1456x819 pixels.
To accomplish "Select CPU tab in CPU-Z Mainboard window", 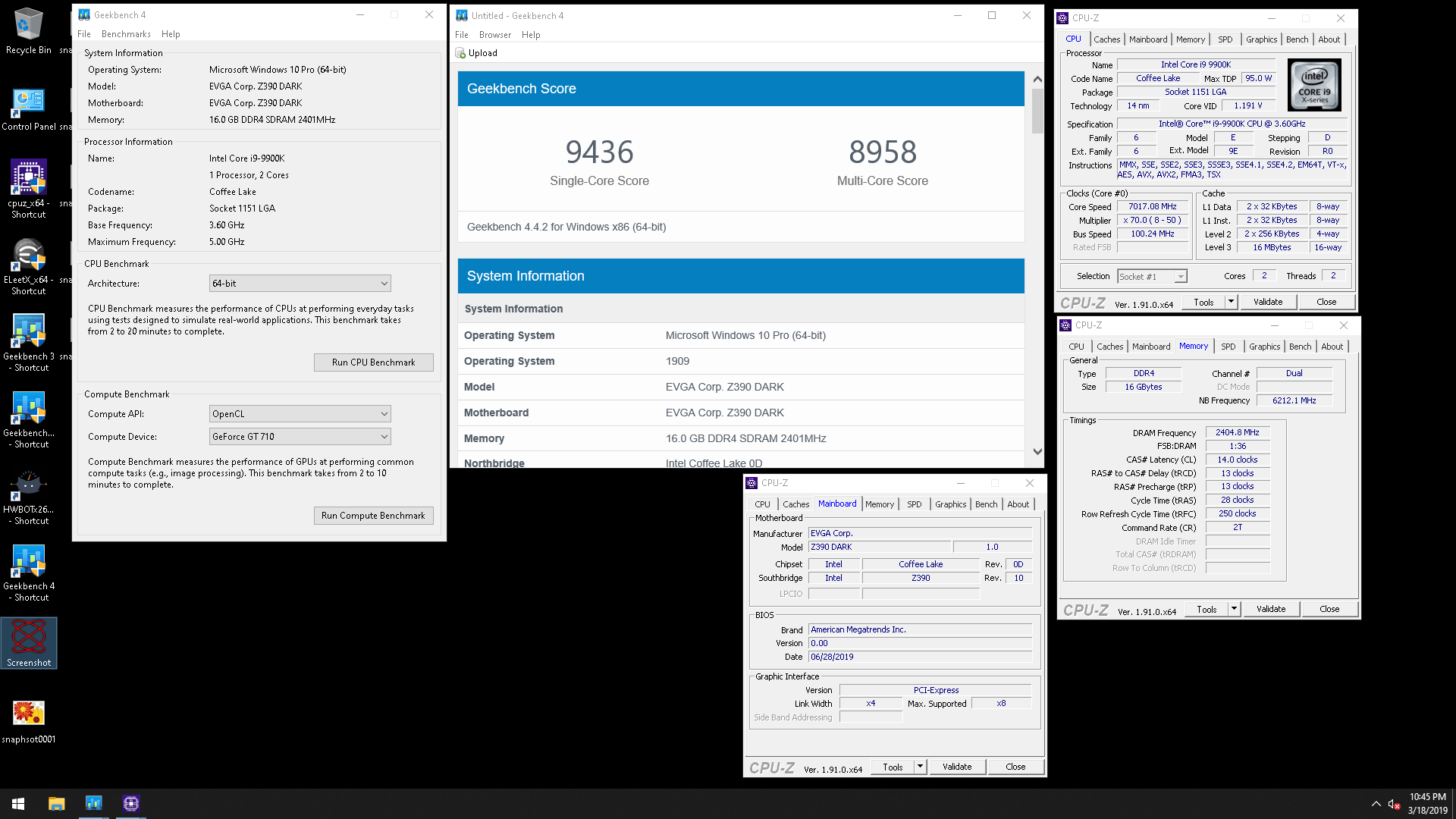I will coord(762,504).
